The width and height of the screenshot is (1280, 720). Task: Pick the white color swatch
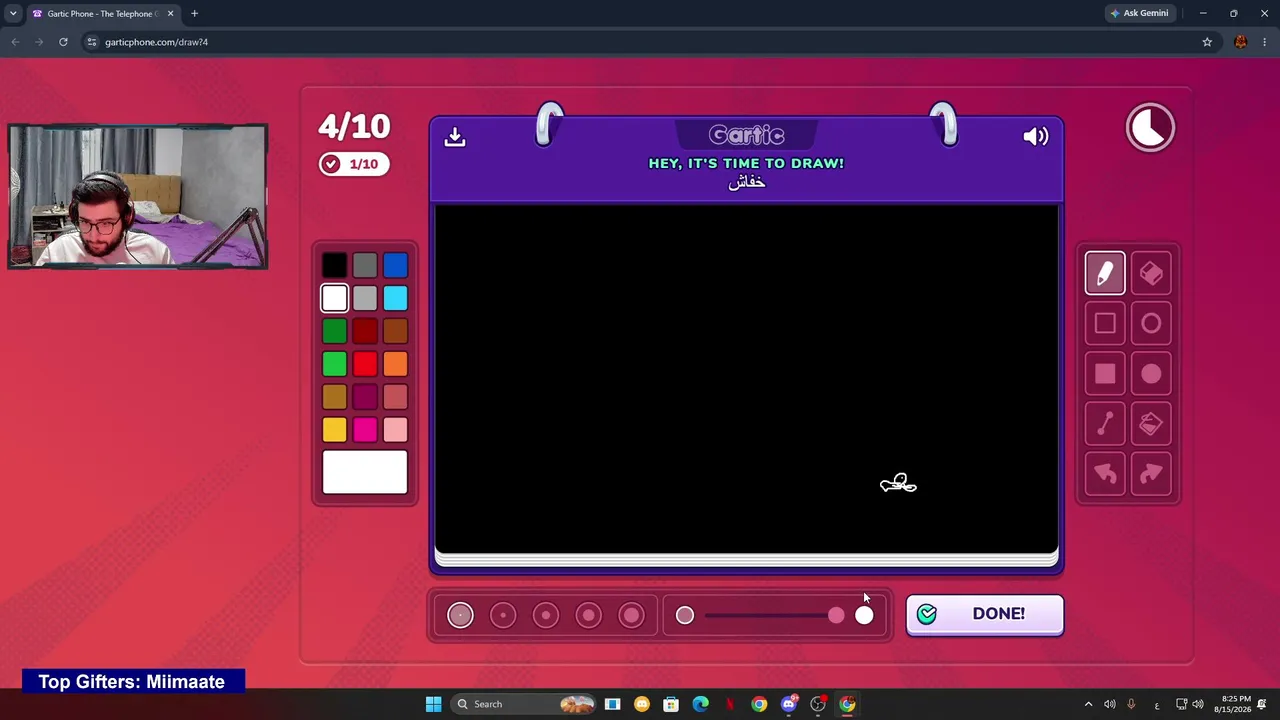tap(335, 298)
